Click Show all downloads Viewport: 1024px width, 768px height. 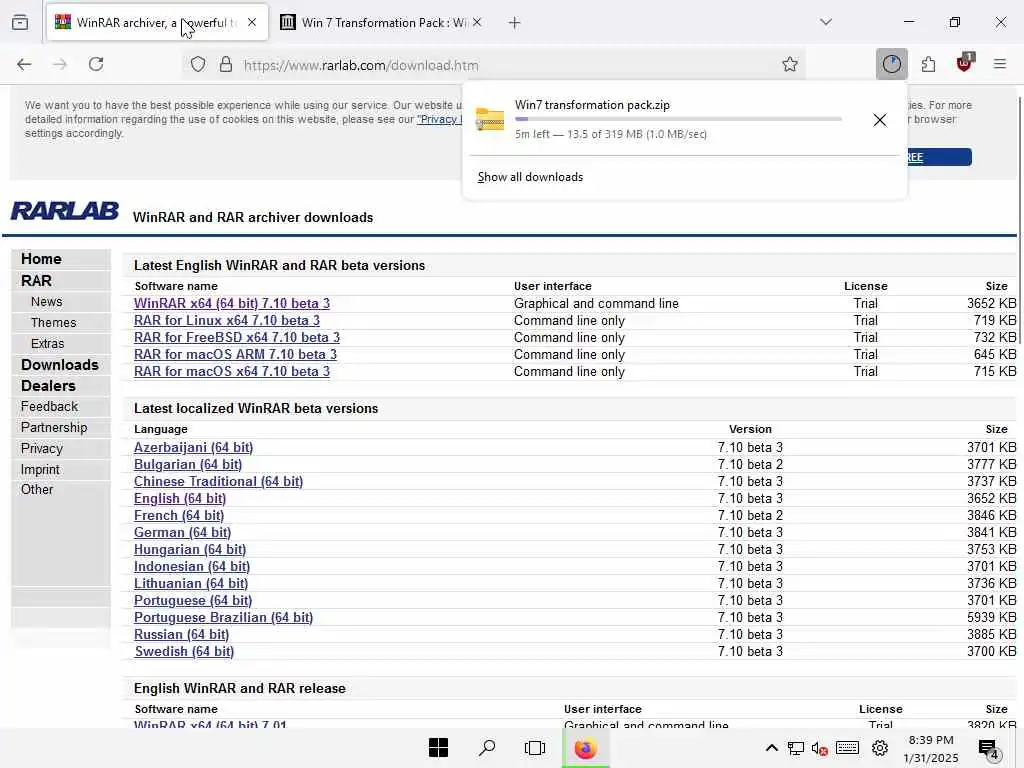tap(530, 177)
